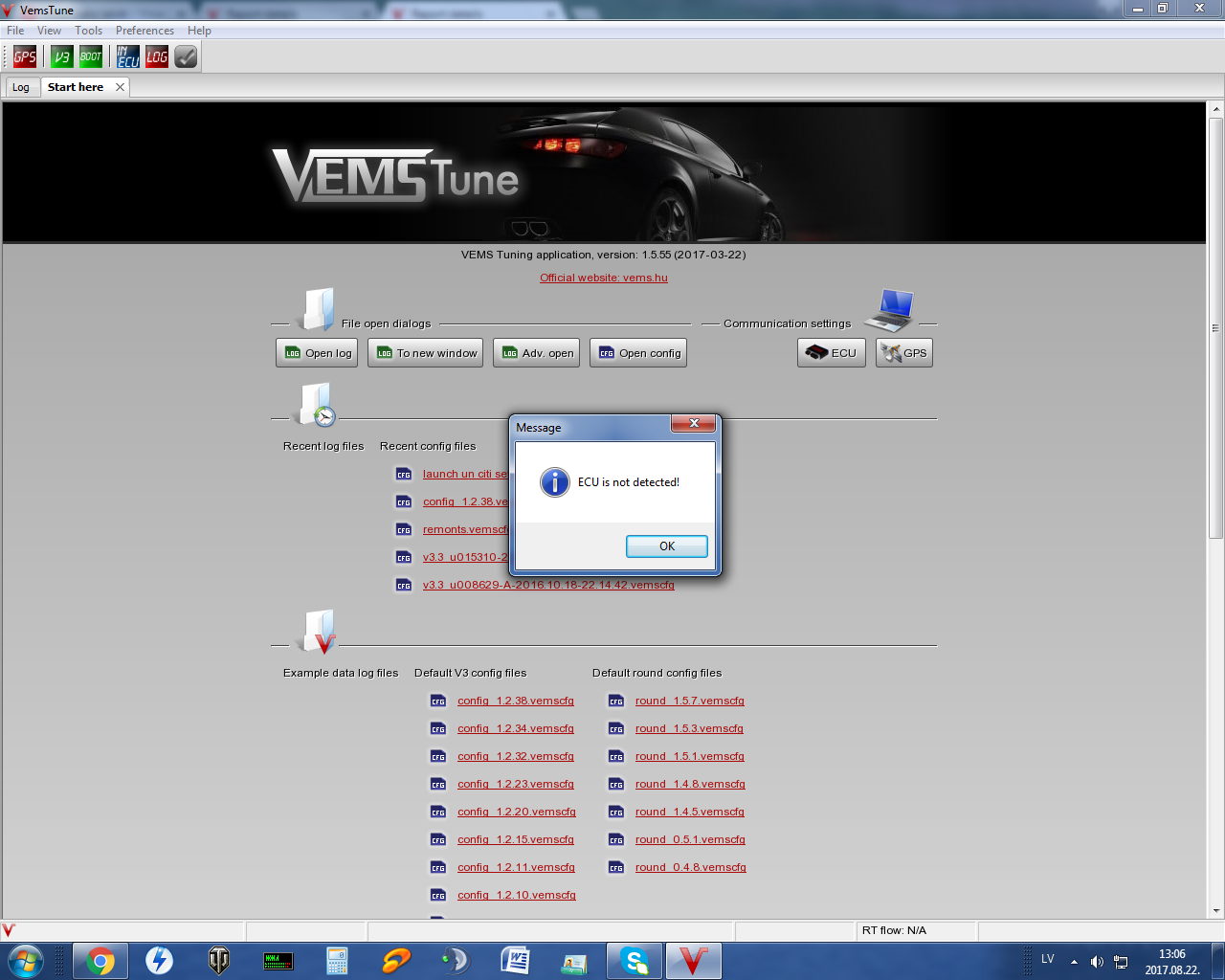Screen dimensions: 1225x980
Task: Open the calculator from the taskbar
Action: [x=337, y=961]
